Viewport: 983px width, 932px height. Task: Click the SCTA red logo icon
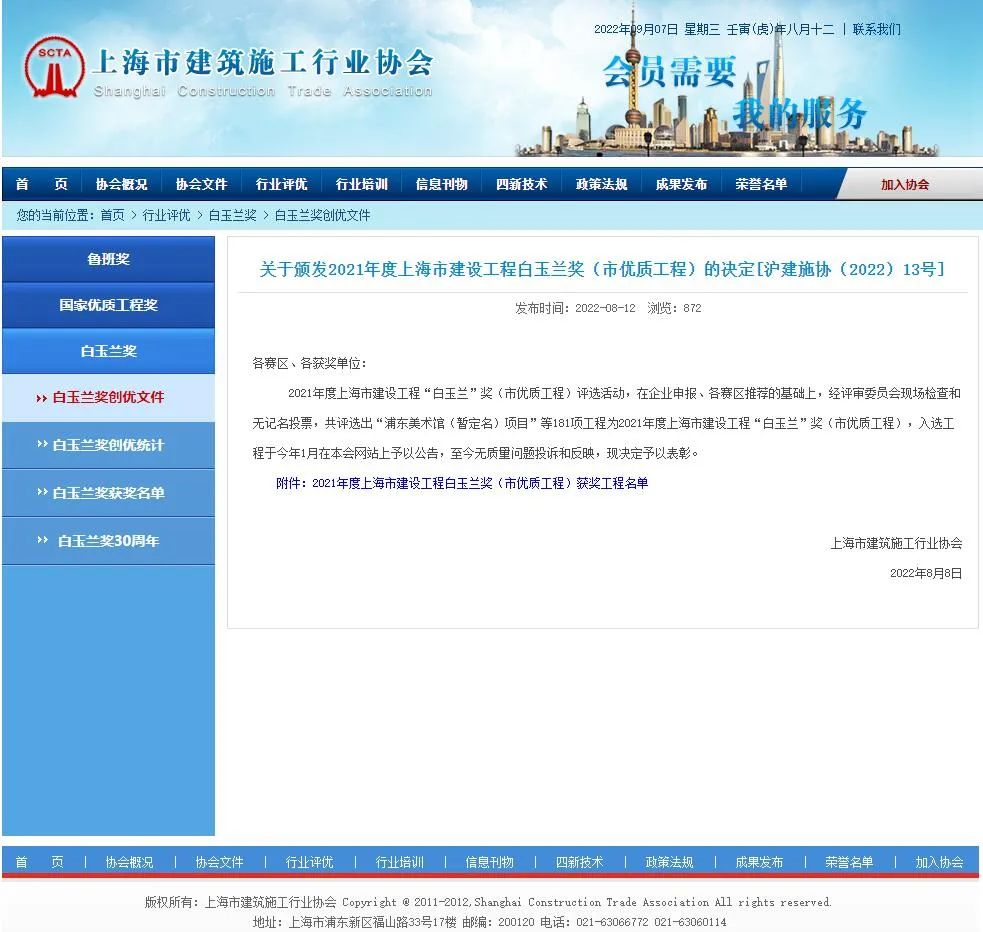[55, 67]
